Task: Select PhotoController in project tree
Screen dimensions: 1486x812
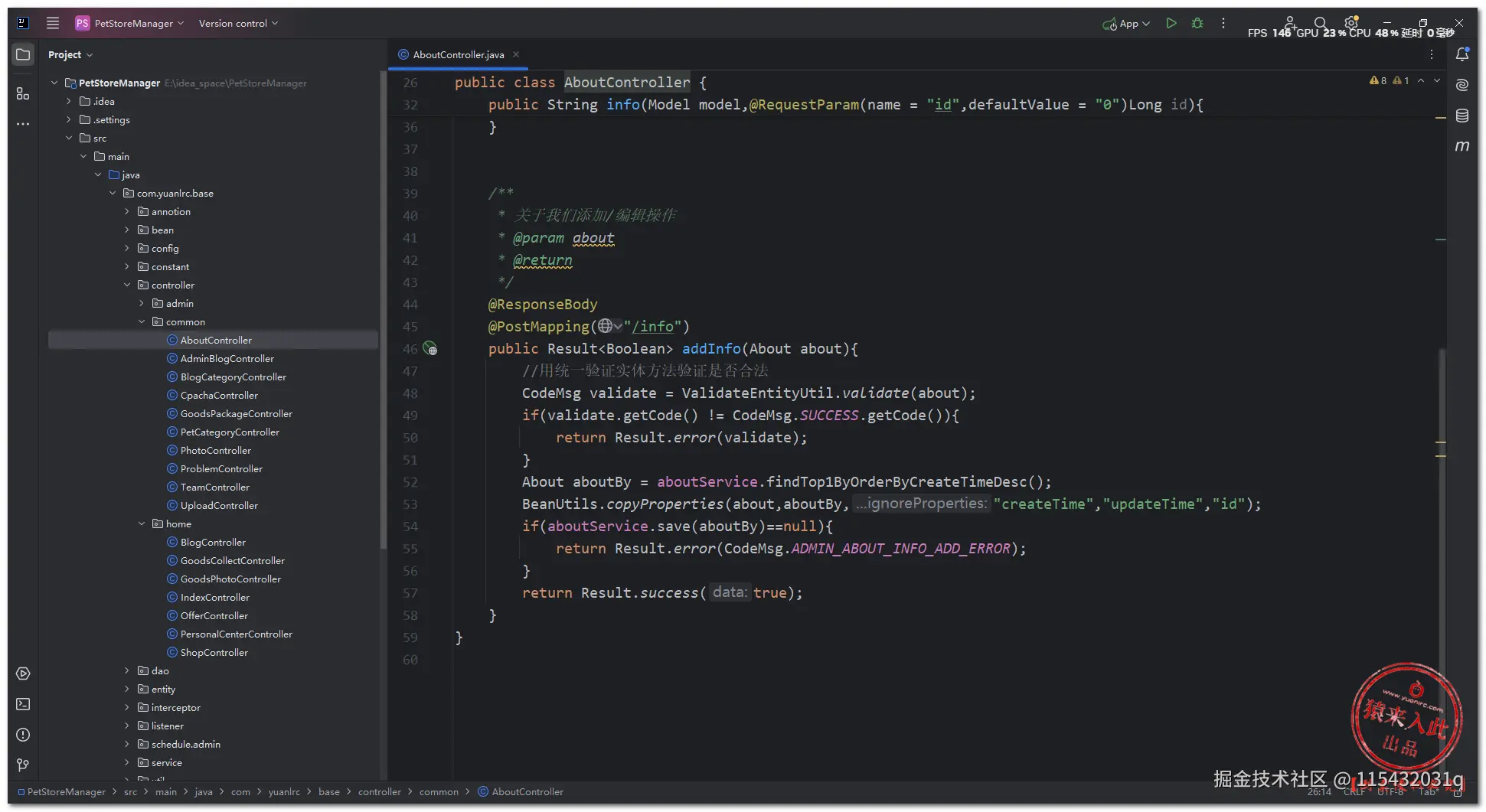Action: pos(215,450)
